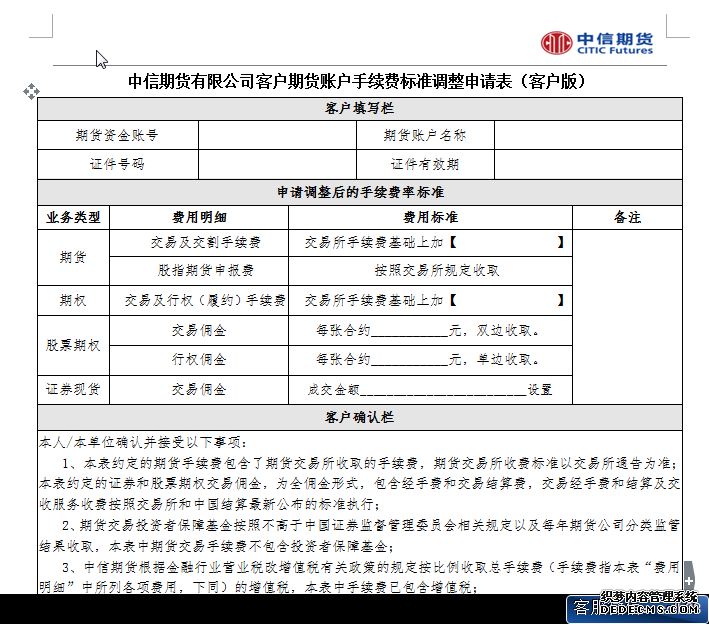The height and width of the screenshot is (624, 709).
Task: Click the 备注 column header
Action: point(627,217)
